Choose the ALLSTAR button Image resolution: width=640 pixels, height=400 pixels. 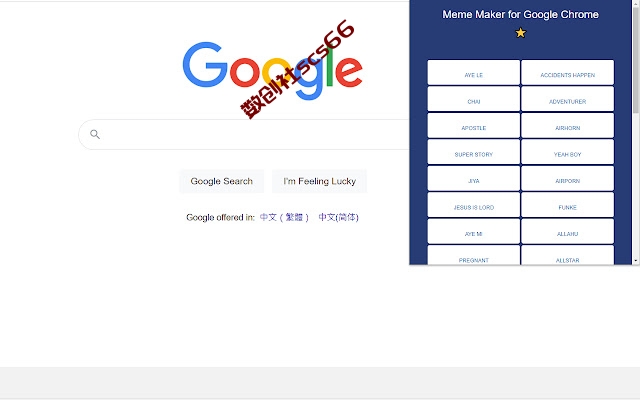[567, 256]
